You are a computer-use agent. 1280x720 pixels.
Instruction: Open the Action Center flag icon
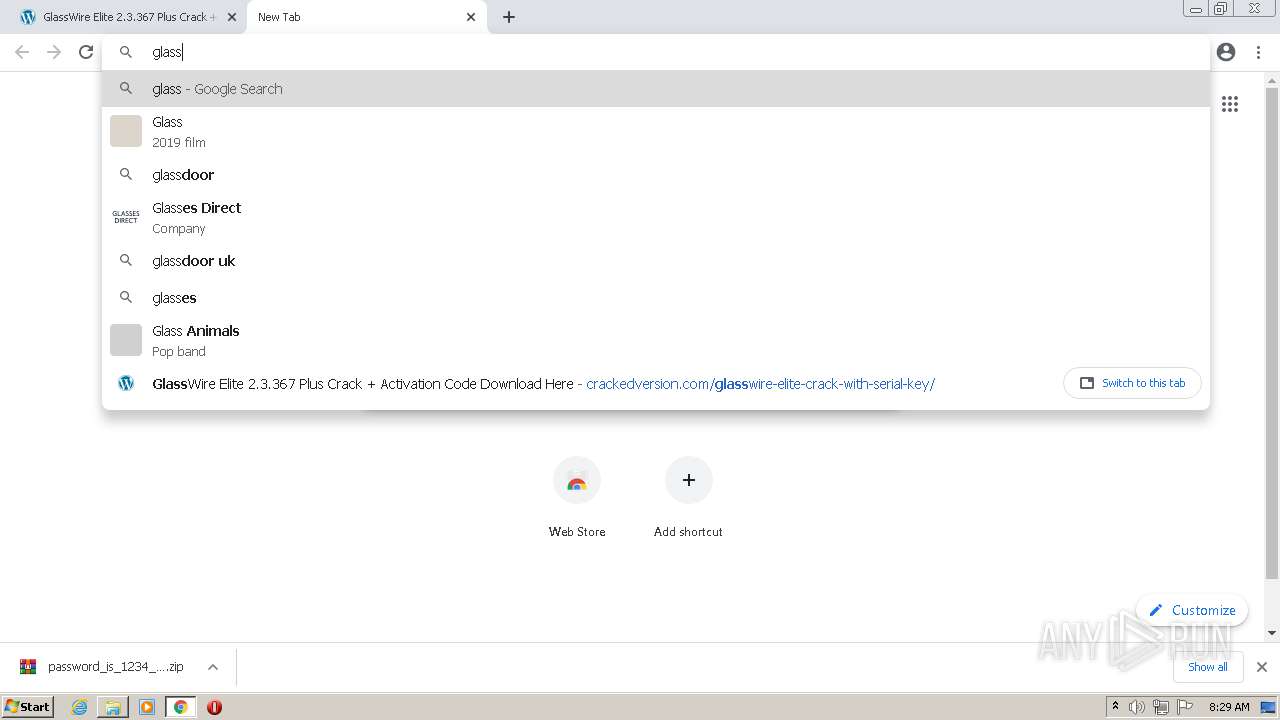(1186, 707)
